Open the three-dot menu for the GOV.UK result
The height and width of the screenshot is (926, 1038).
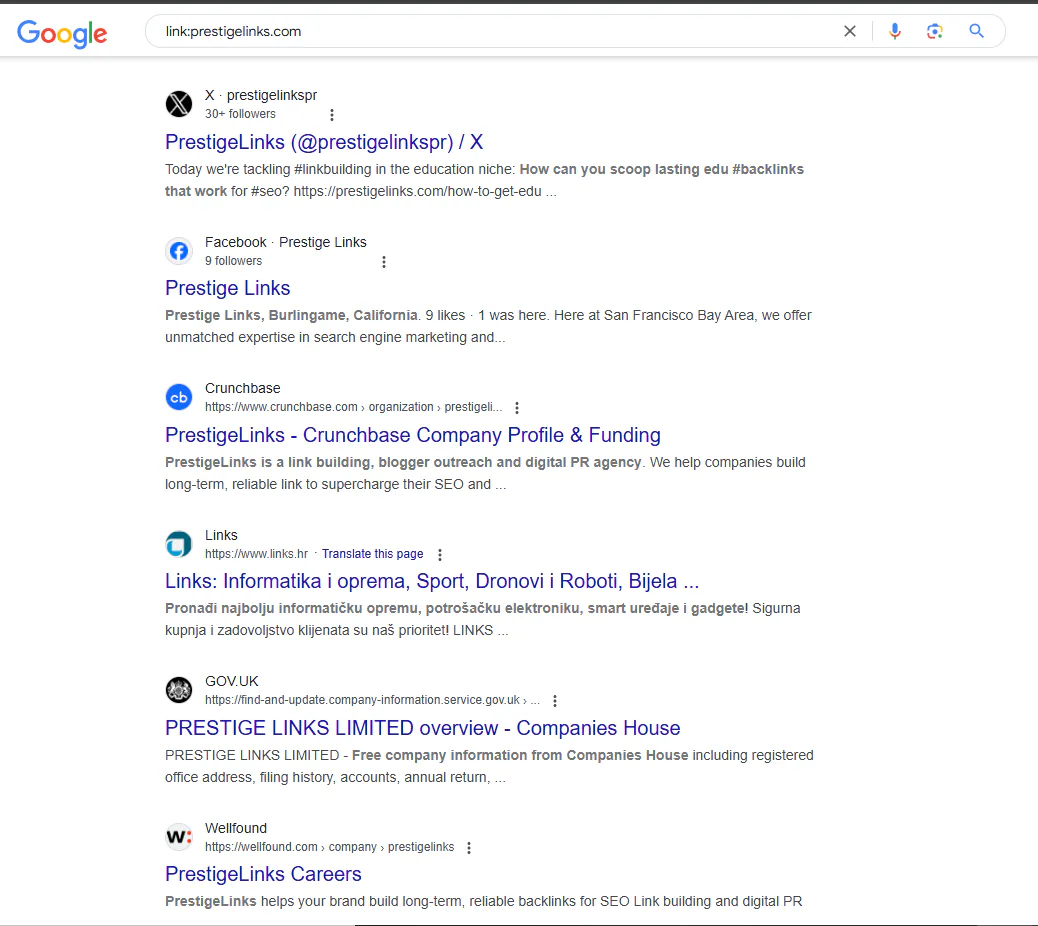click(x=555, y=701)
